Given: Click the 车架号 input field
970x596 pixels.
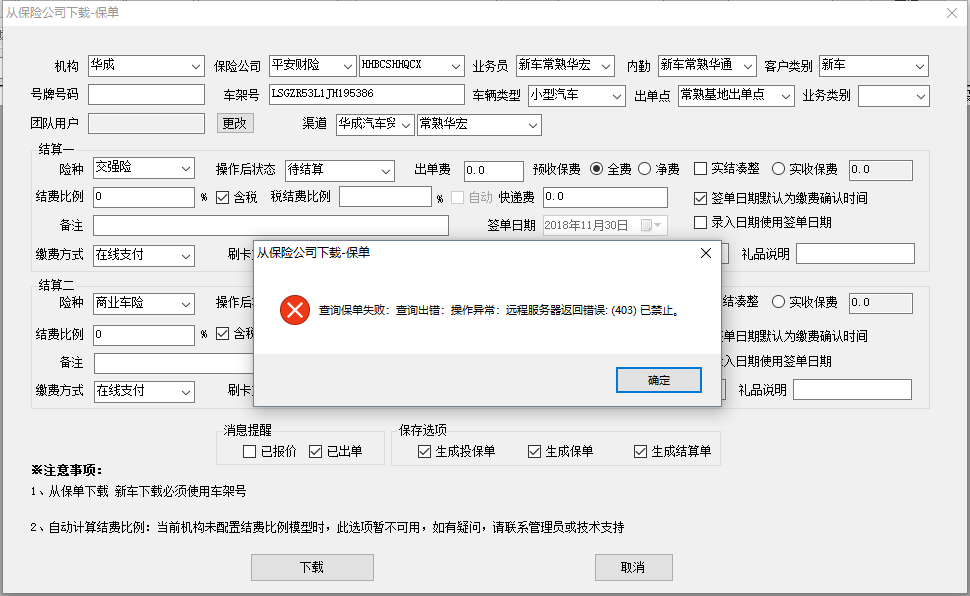Looking at the screenshot, I should pos(367,95).
